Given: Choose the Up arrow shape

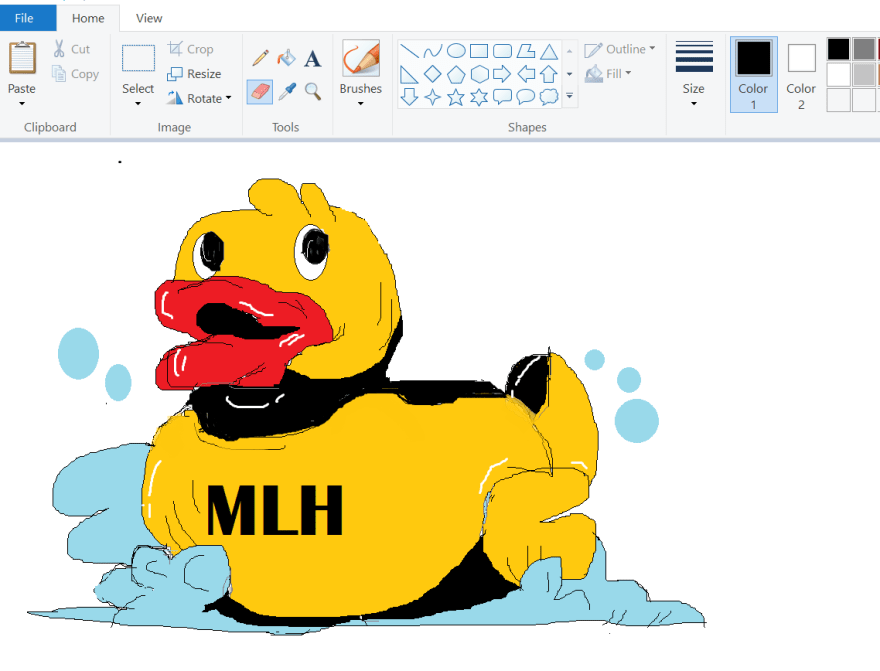Looking at the screenshot, I should pos(549,74).
